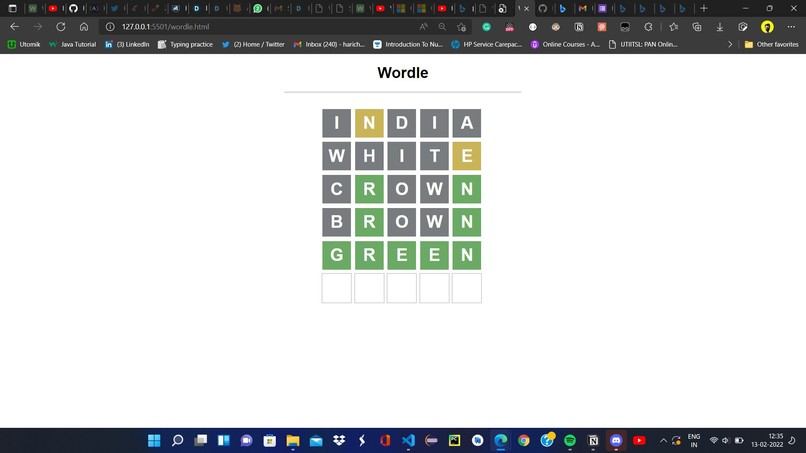Open the Other favorites folder

(771, 44)
